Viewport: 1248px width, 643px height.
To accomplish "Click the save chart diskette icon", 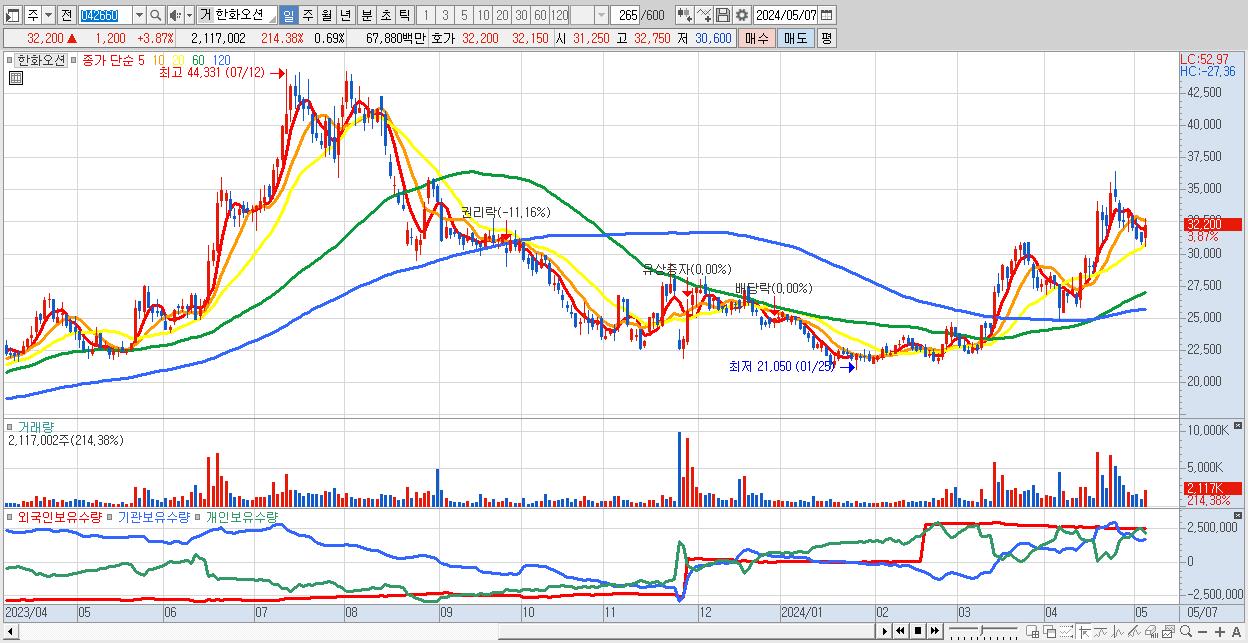I will [x=723, y=15].
